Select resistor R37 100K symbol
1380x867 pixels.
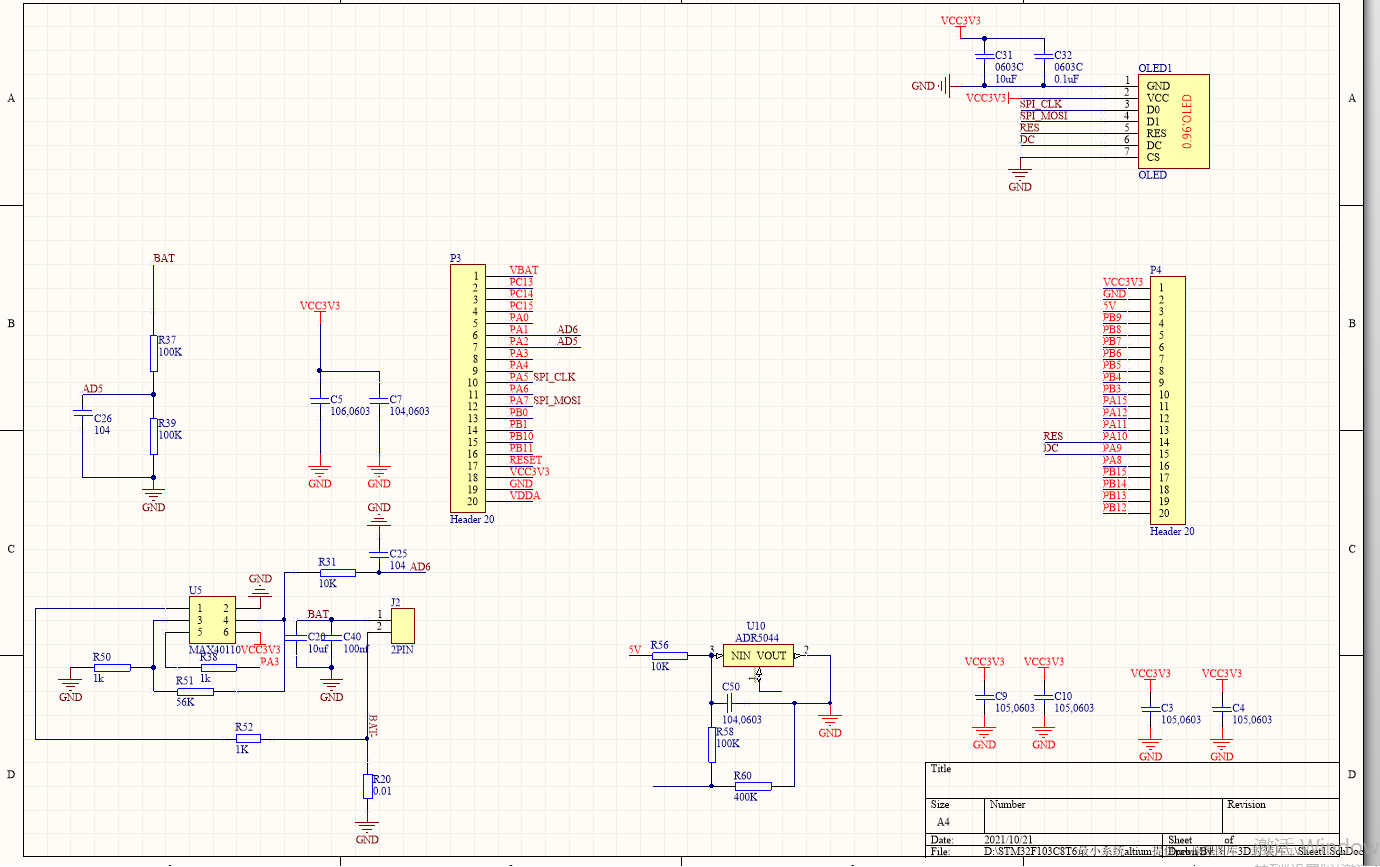pos(154,353)
